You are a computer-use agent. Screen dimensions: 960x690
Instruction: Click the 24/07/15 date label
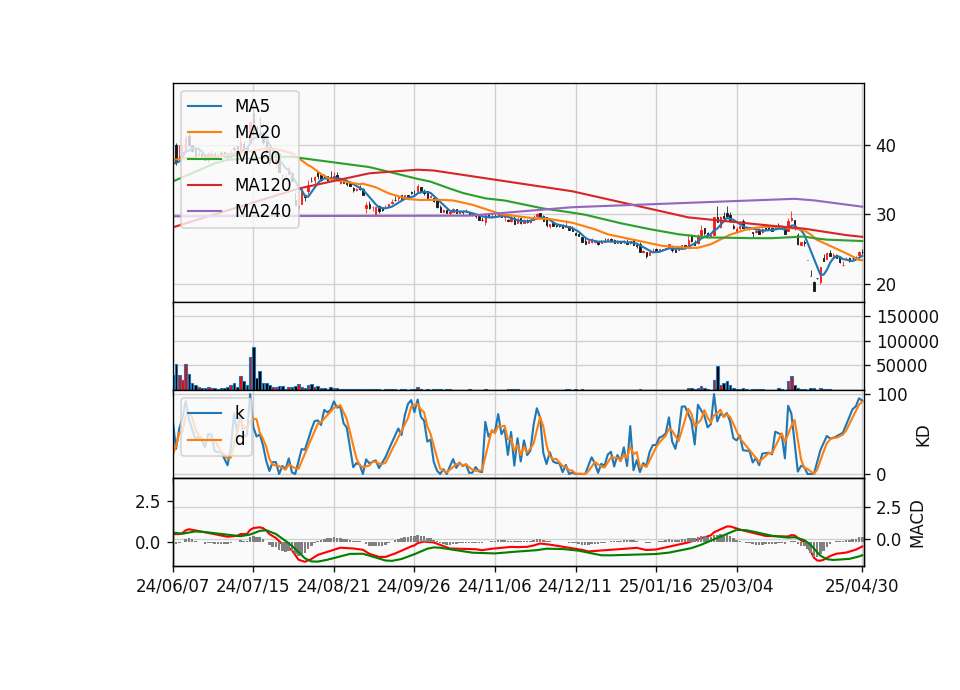tap(252, 586)
